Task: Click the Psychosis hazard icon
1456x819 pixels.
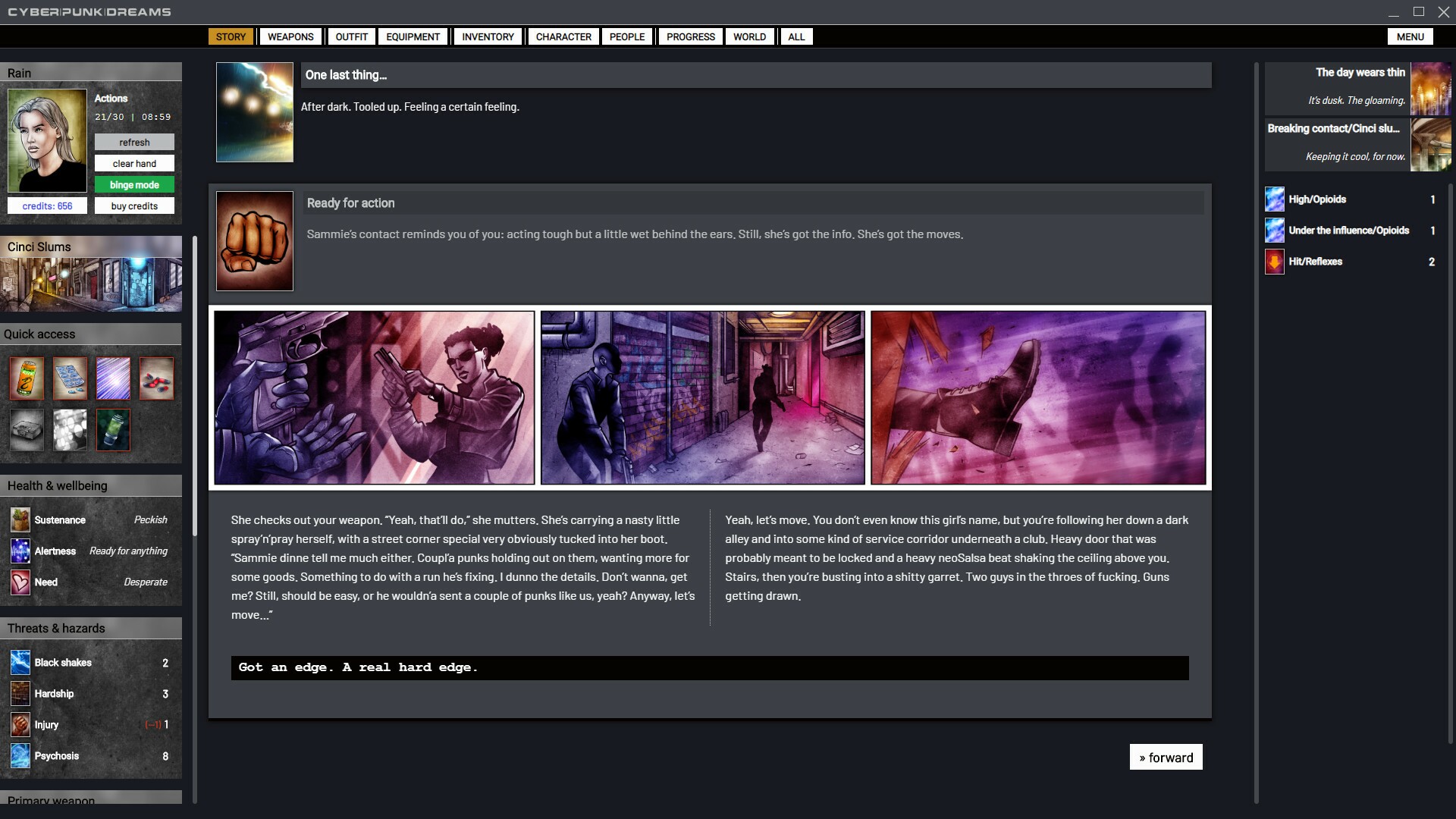Action: pyautogui.click(x=20, y=756)
